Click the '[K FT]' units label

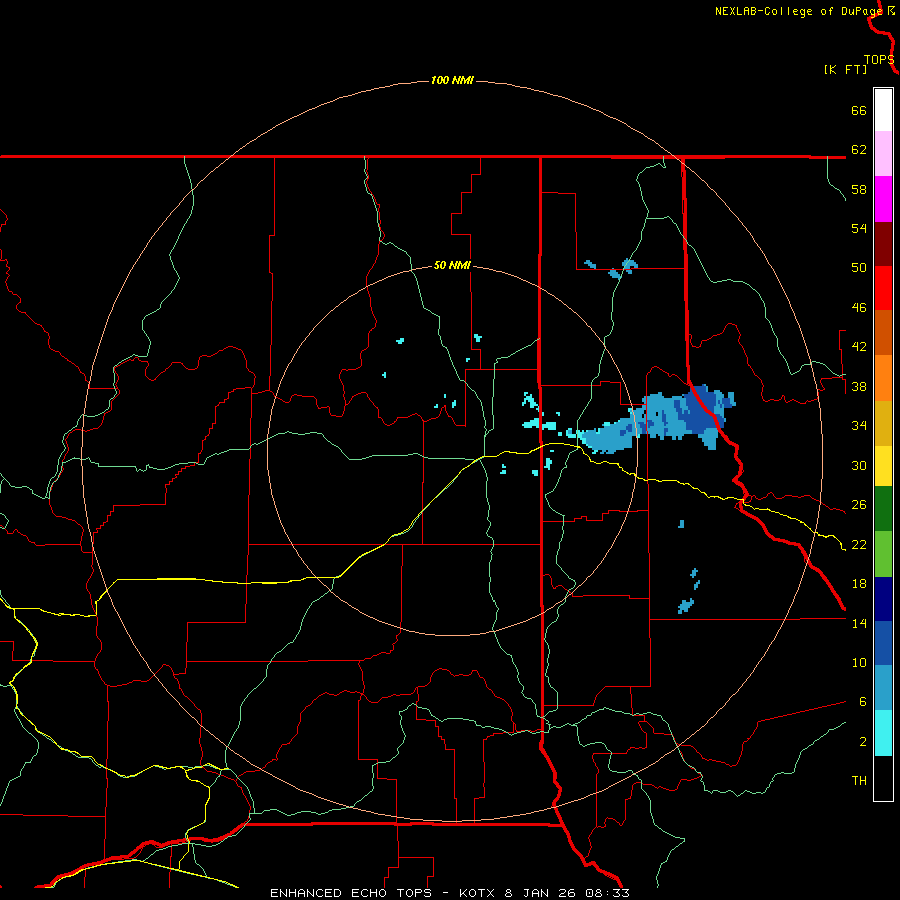pos(845,69)
